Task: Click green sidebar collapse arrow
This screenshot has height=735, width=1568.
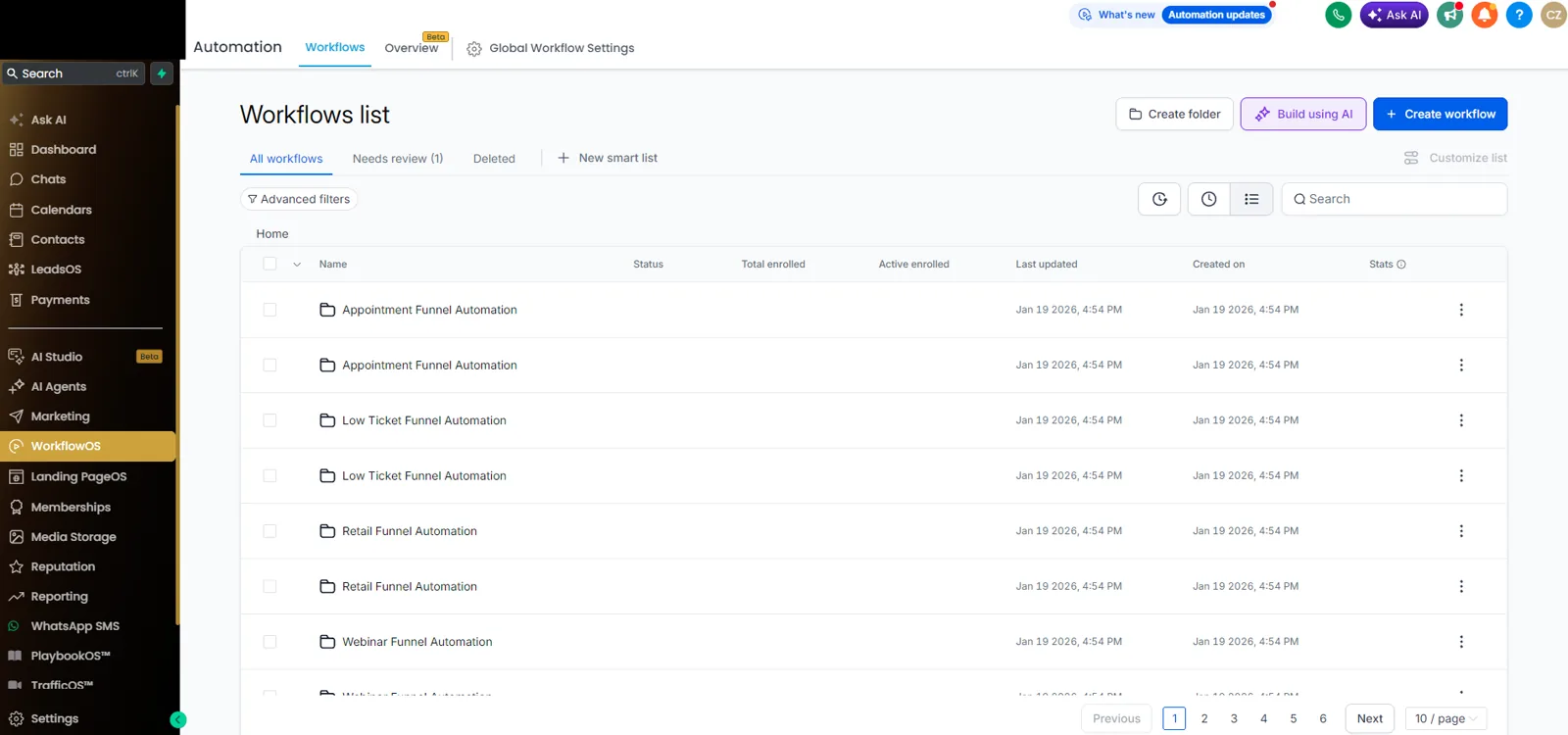Action: click(x=177, y=719)
